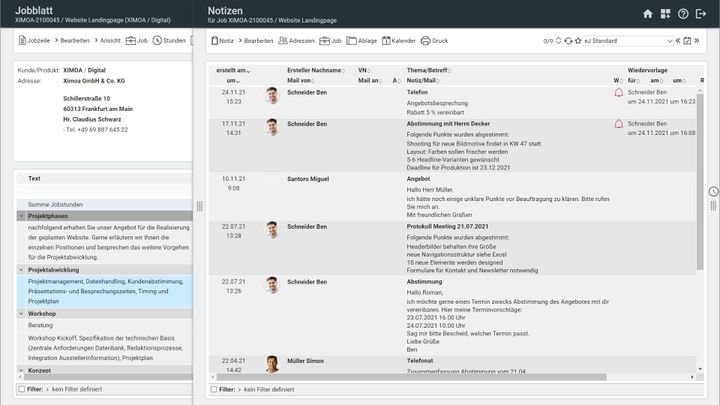Open the dashboard grid icon
The width and height of the screenshot is (720, 405).
coord(665,14)
